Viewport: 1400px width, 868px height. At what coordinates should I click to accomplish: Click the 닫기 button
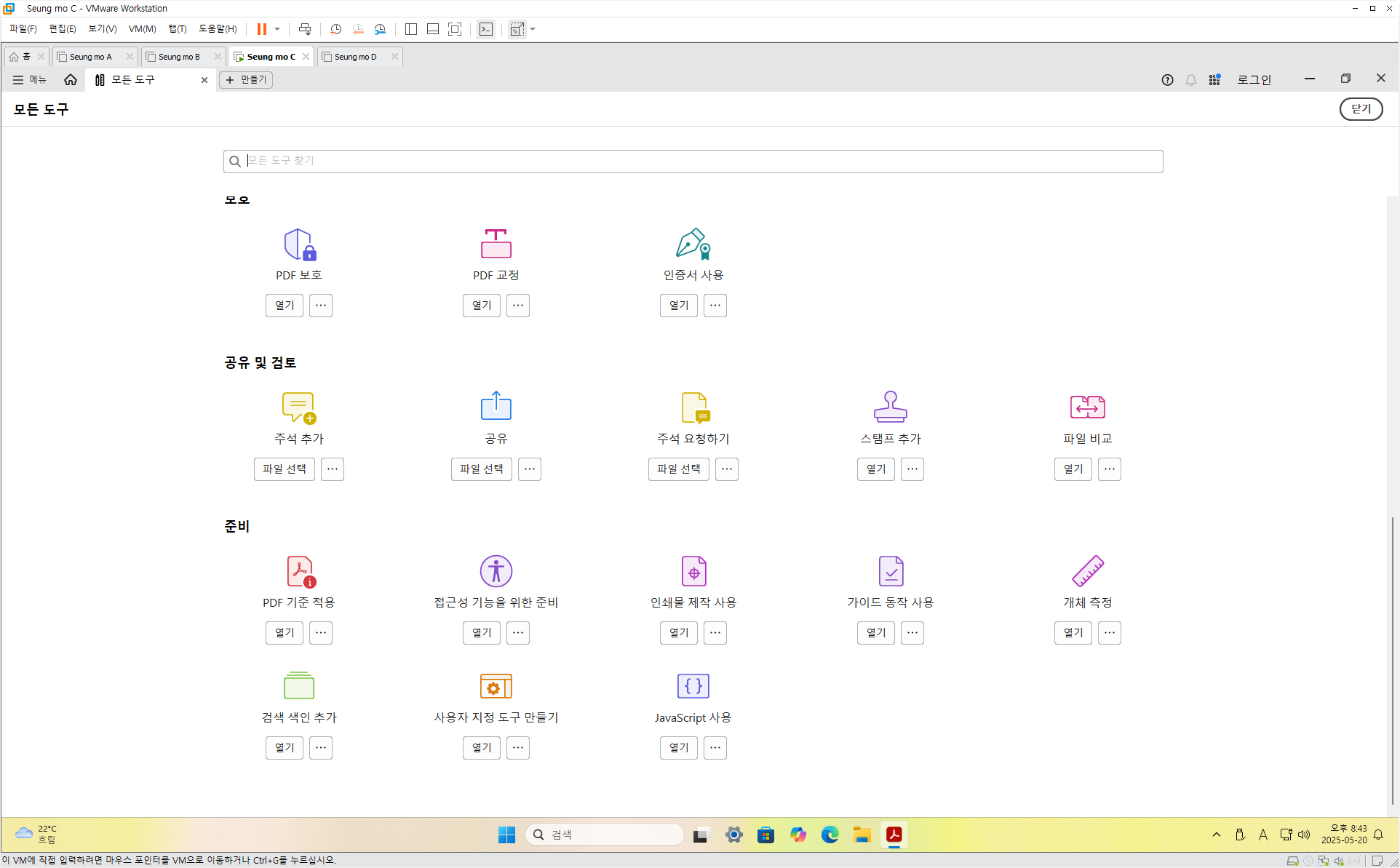[x=1361, y=109]
